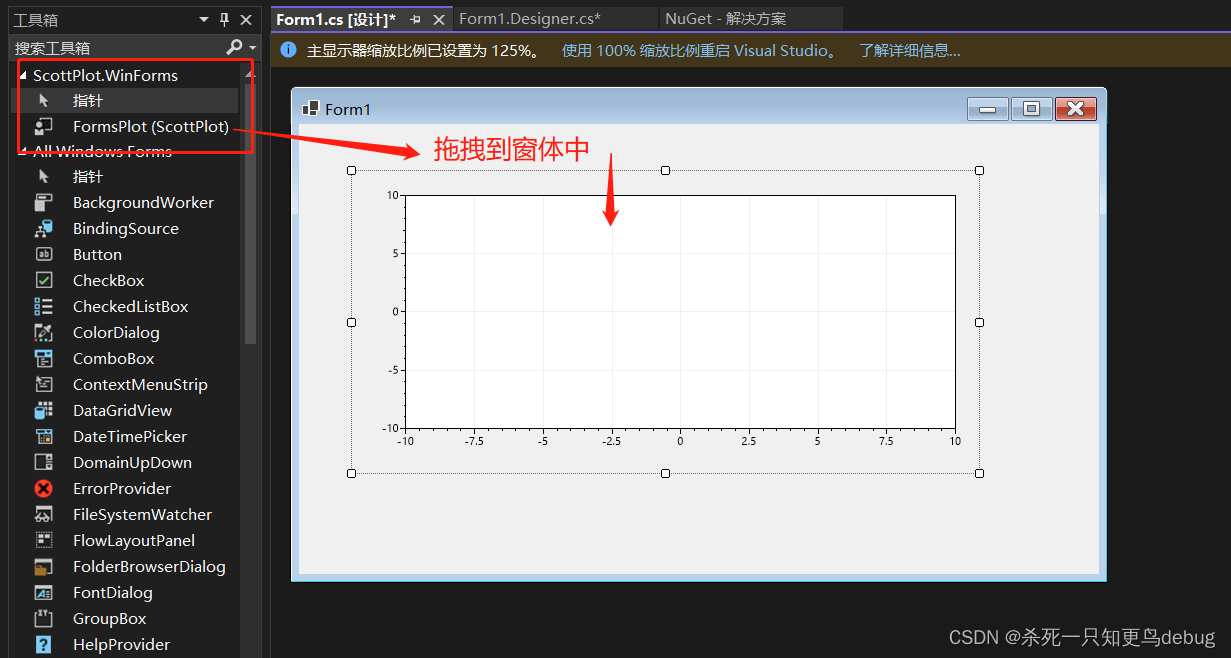1231x658 pixels.
Task: Select the CheckBox control icon
Action: coord(44,281)
